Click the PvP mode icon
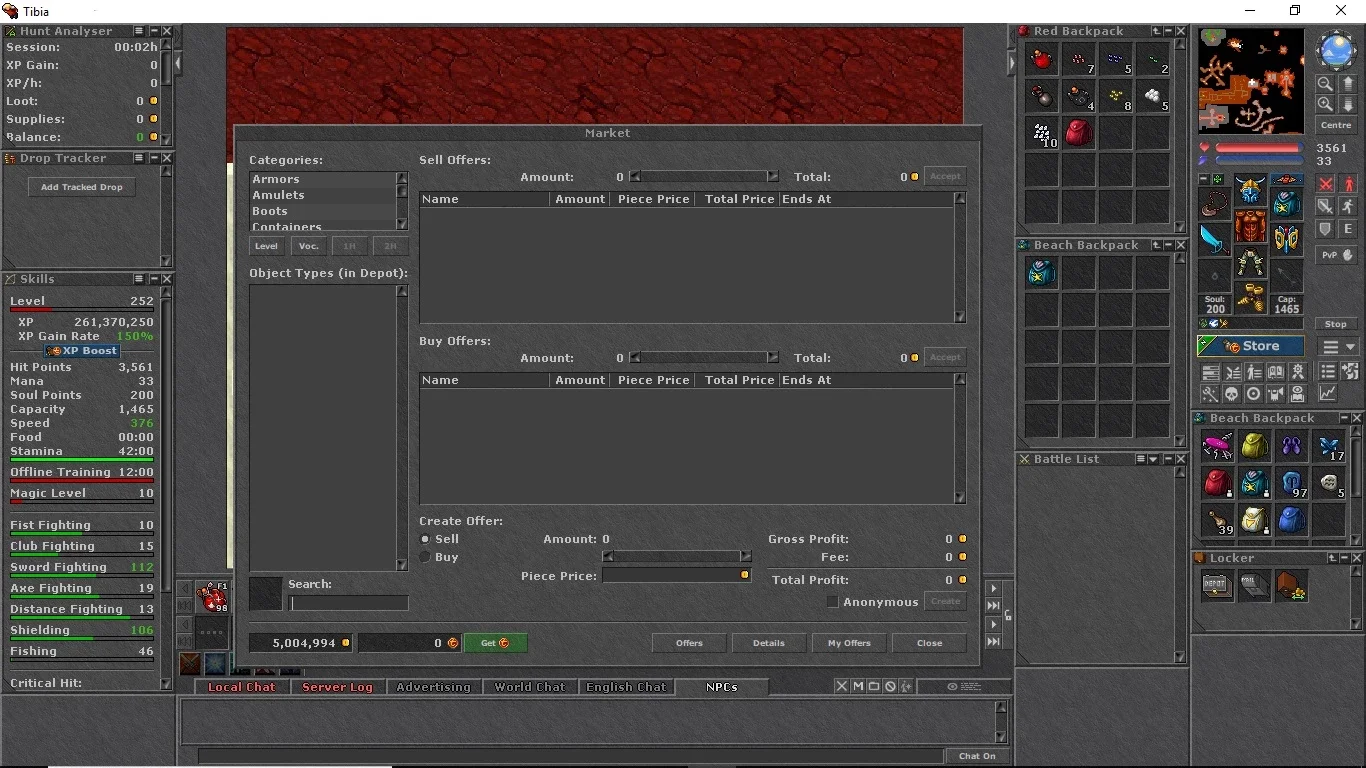This screenshot has height=768, width=1366. (x=1336, y=255)
